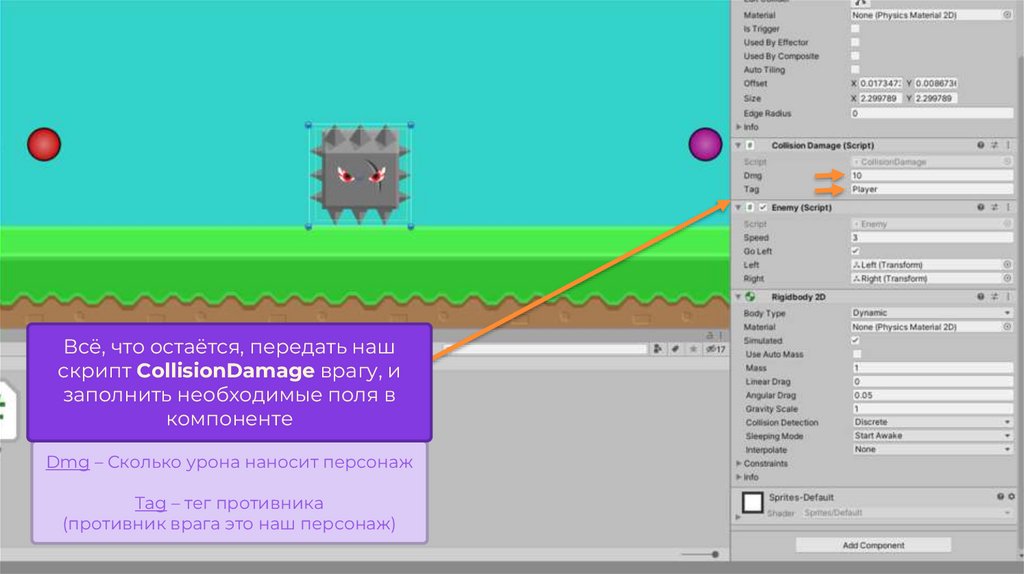This screenshot has height=574, width=1024.
Task: Collapse the Rigidbody 2D component
Action: 739,296
